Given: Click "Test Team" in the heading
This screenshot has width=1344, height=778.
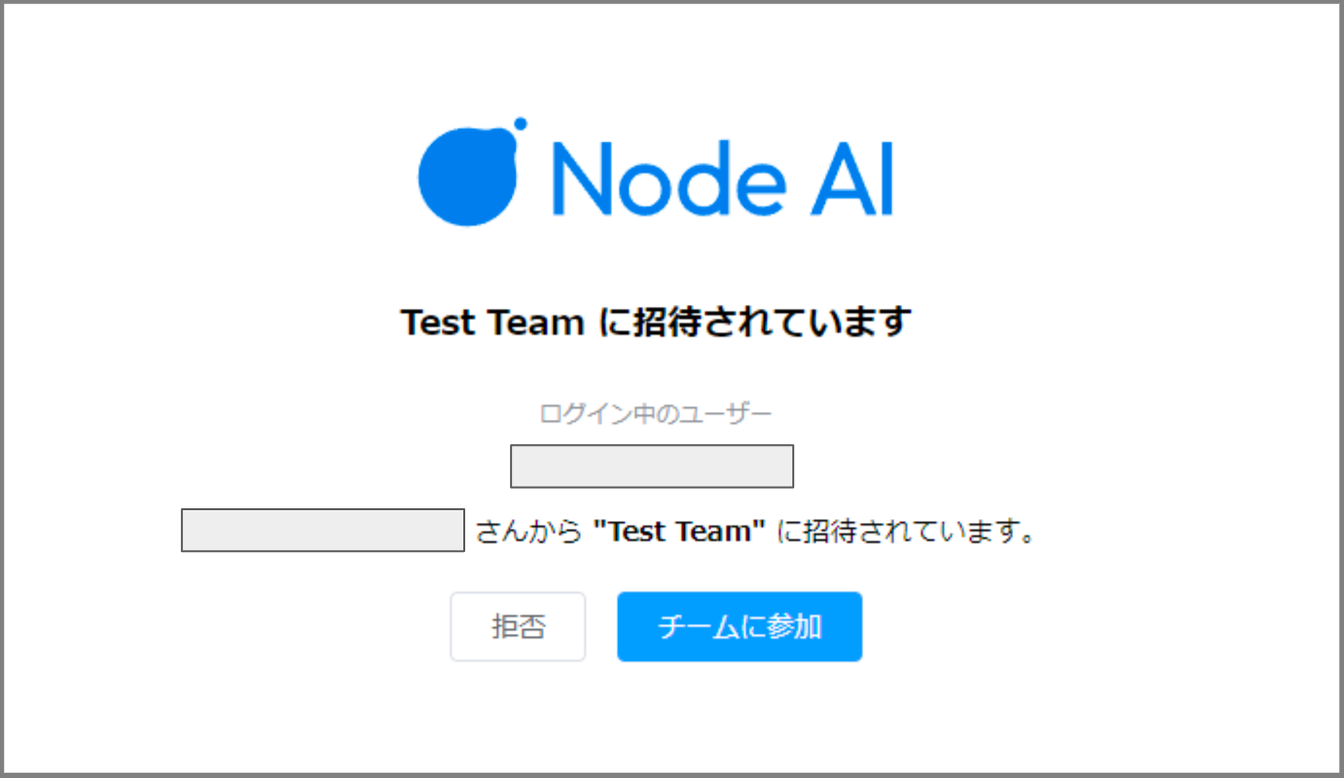Looking at the screenshot, I should [492, 323].
